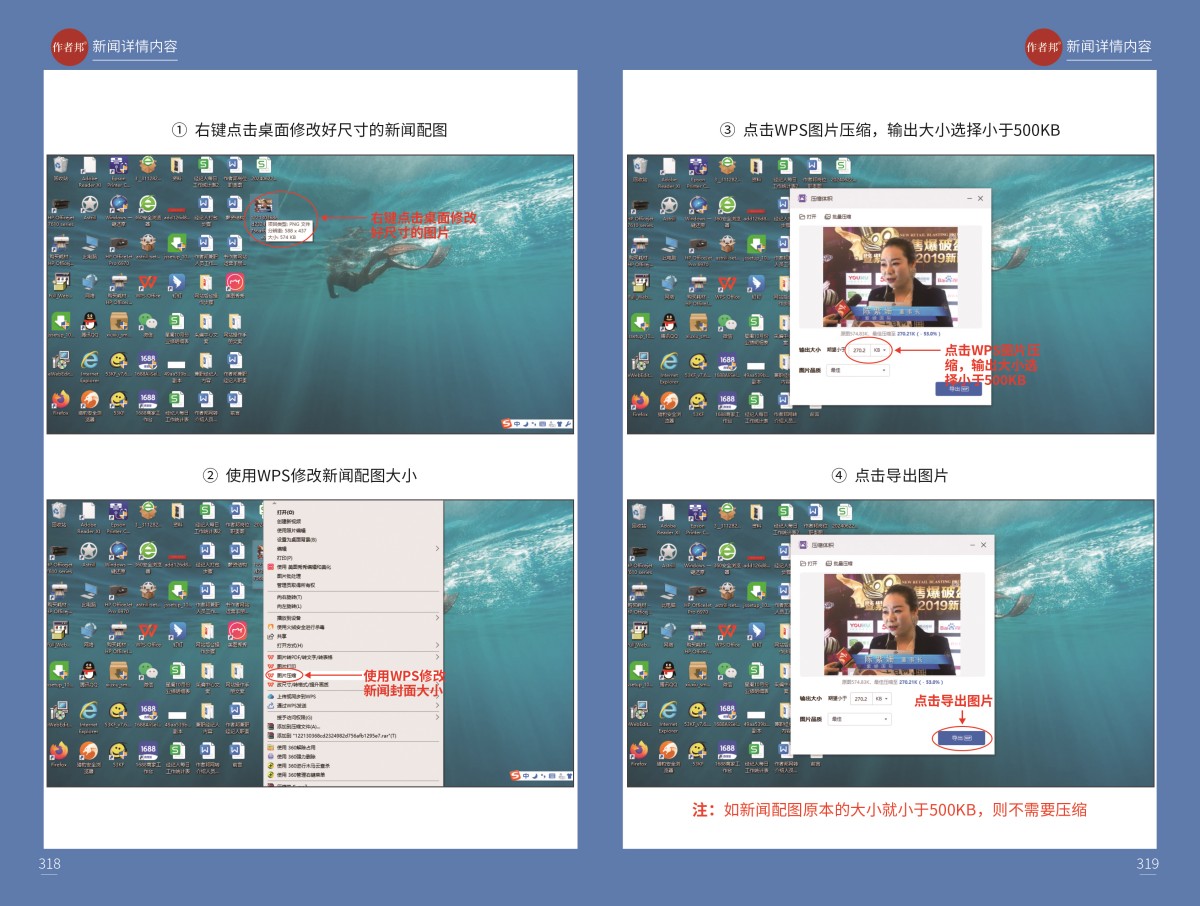Click the WPS Office icon in step ① screenshot

tap(147, 283)
